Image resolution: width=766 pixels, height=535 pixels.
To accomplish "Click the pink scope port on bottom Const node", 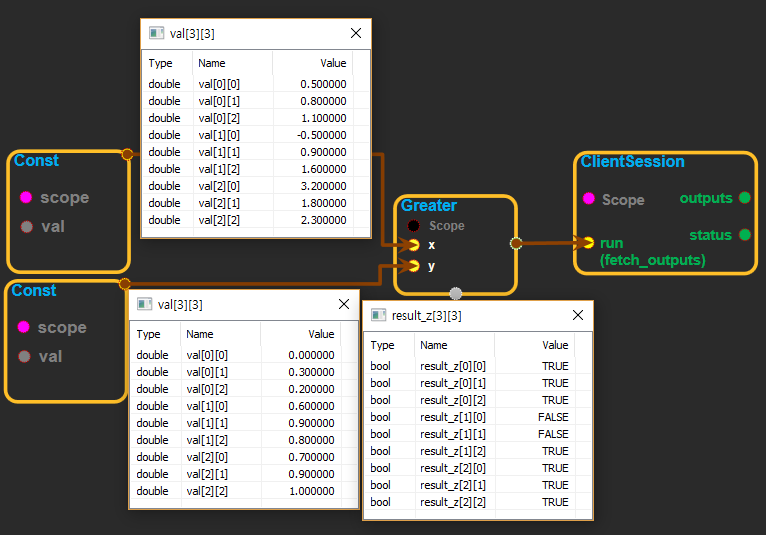I will click(24, 327).
